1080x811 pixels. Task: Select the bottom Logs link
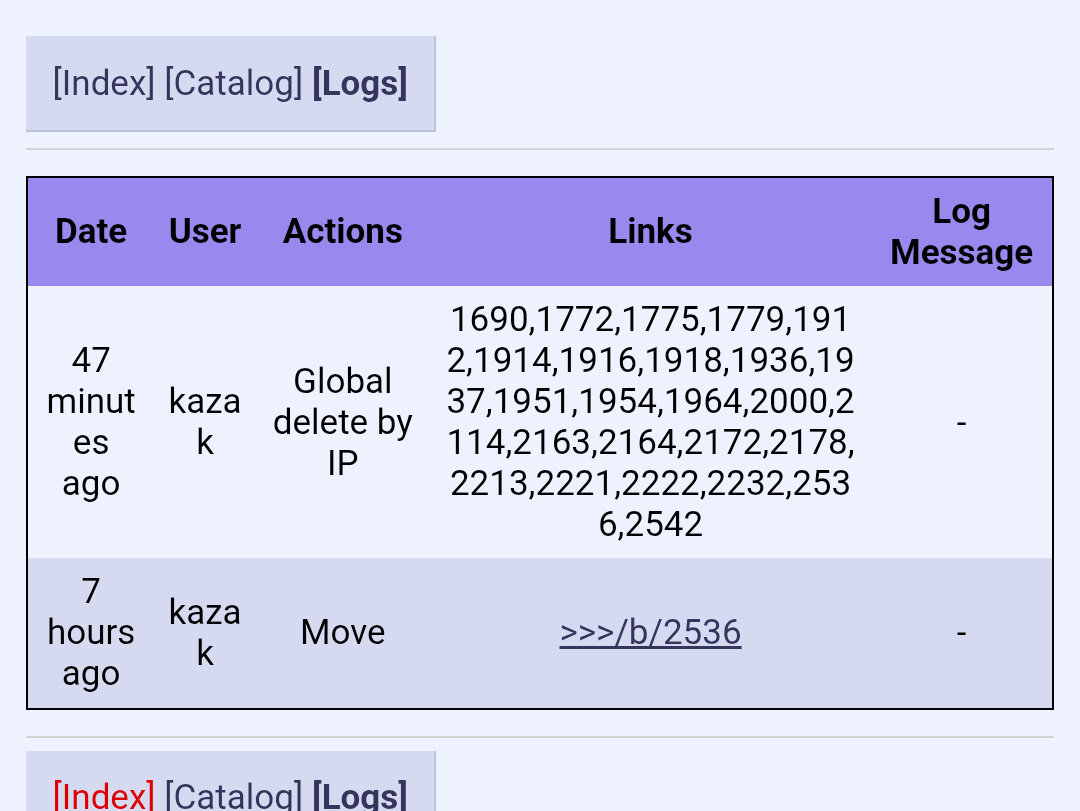[x=360, y=796]
